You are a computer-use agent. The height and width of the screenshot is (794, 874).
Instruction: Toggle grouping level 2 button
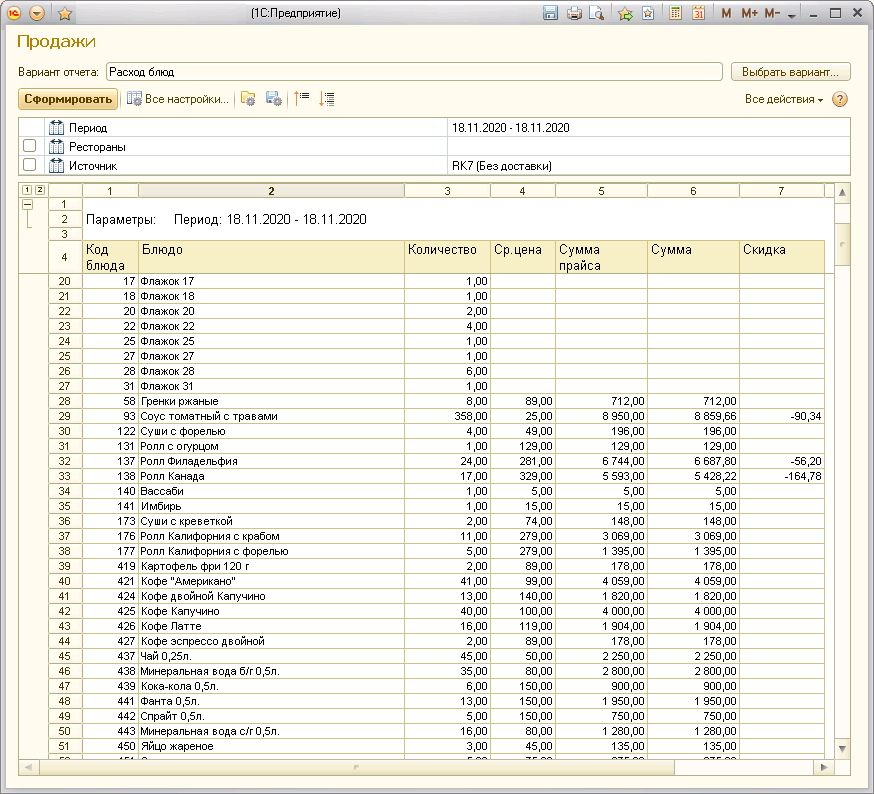[x=40, y=190]
